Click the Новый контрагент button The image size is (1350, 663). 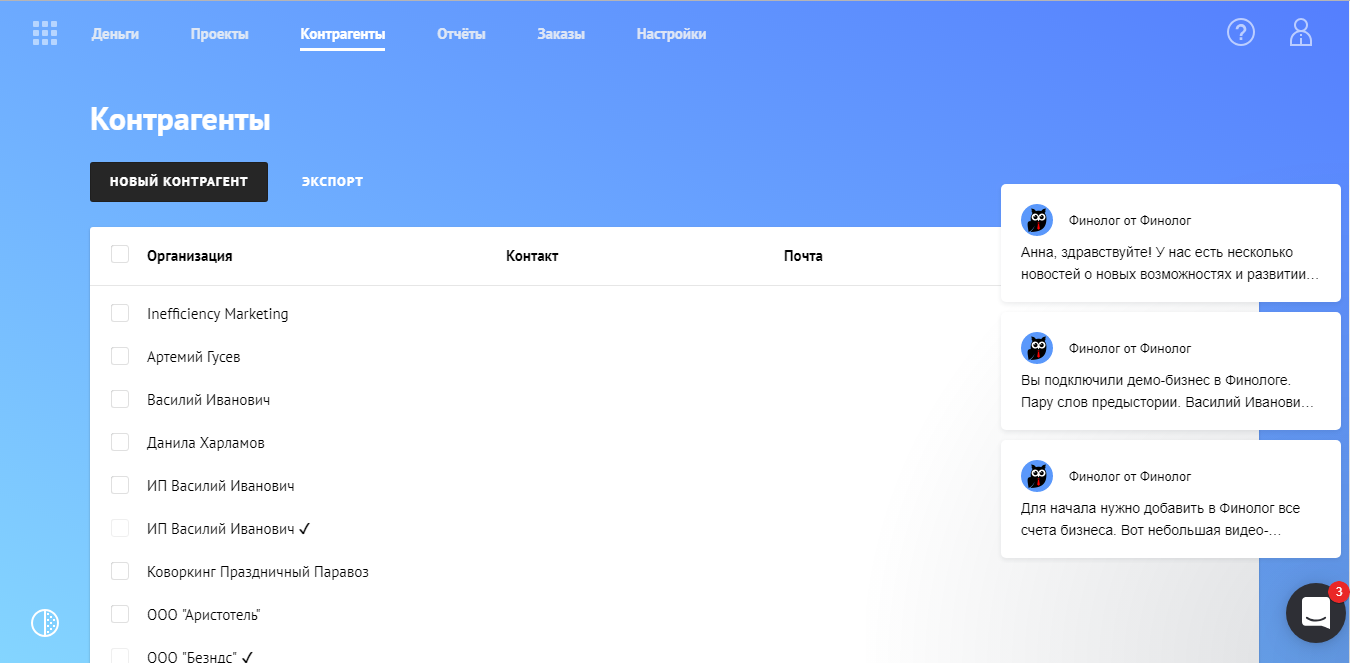179,182
